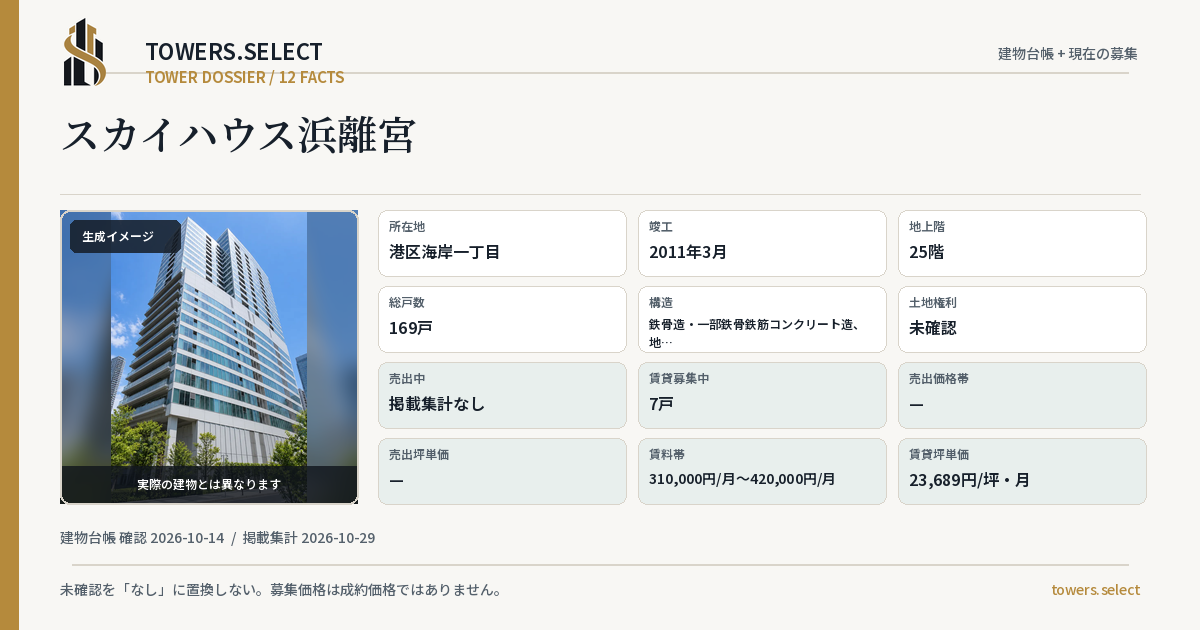The width and height of the screenshot is (1200, 630).
Task: Open the towers.select footer link
Action: 1095,590
